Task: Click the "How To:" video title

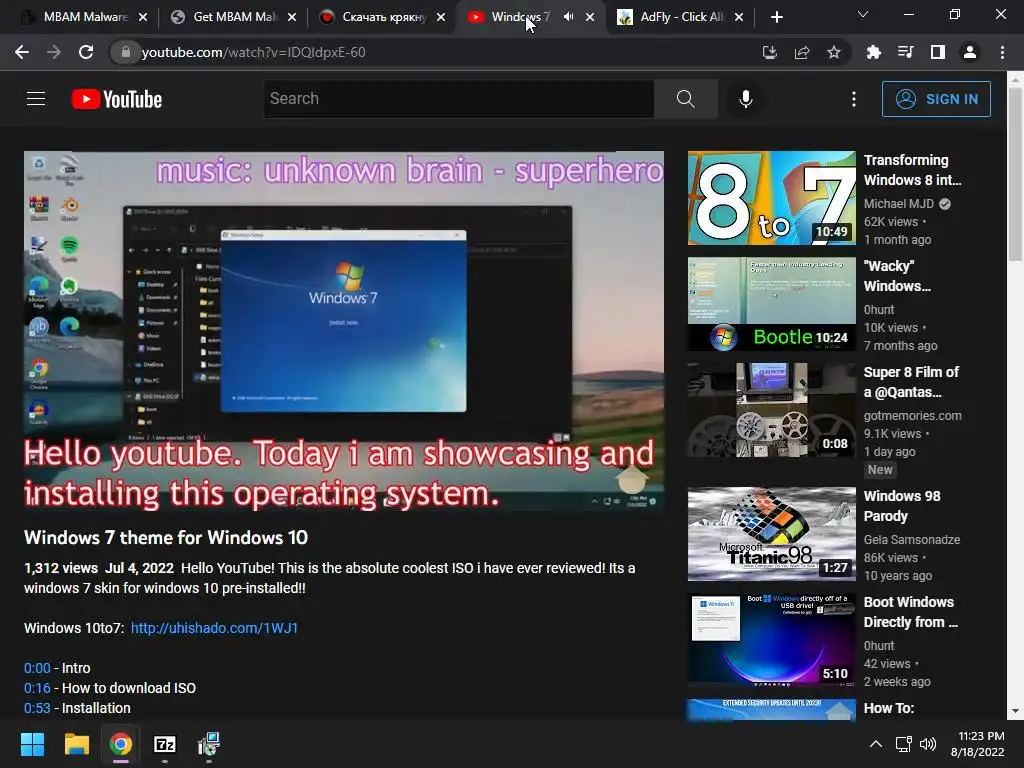Action: tap(889, 708)
